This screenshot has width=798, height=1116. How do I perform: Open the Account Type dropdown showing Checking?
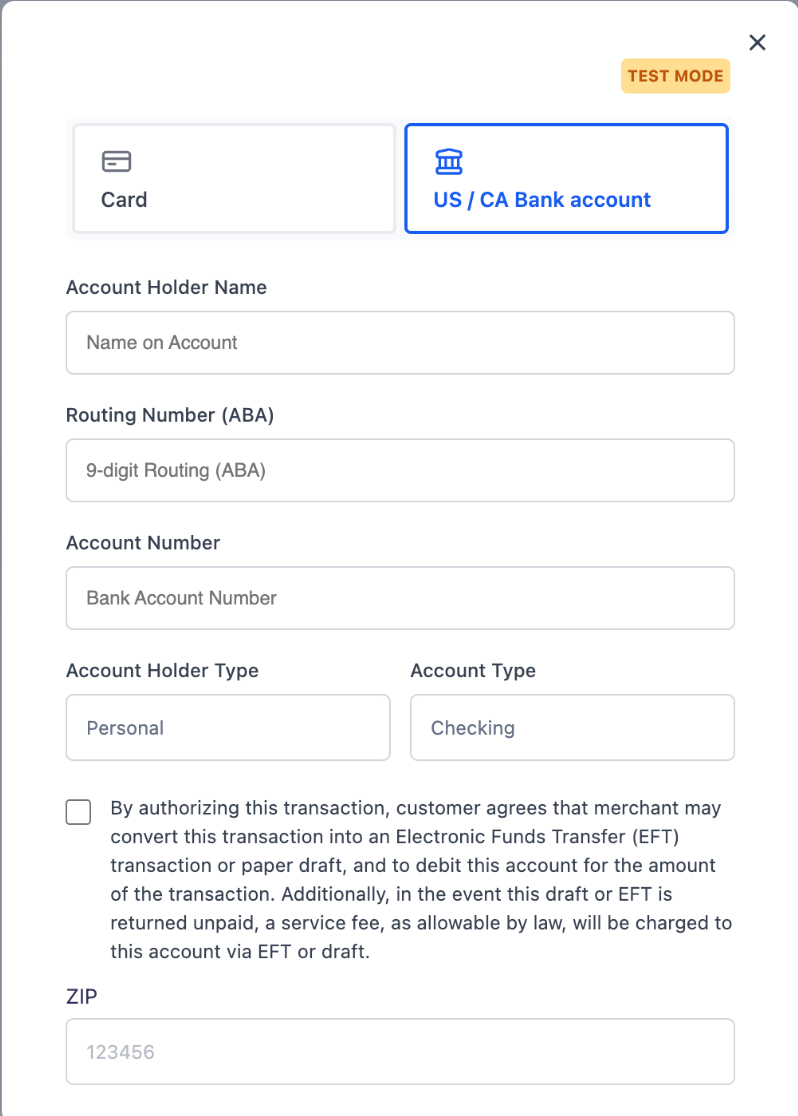572,727
